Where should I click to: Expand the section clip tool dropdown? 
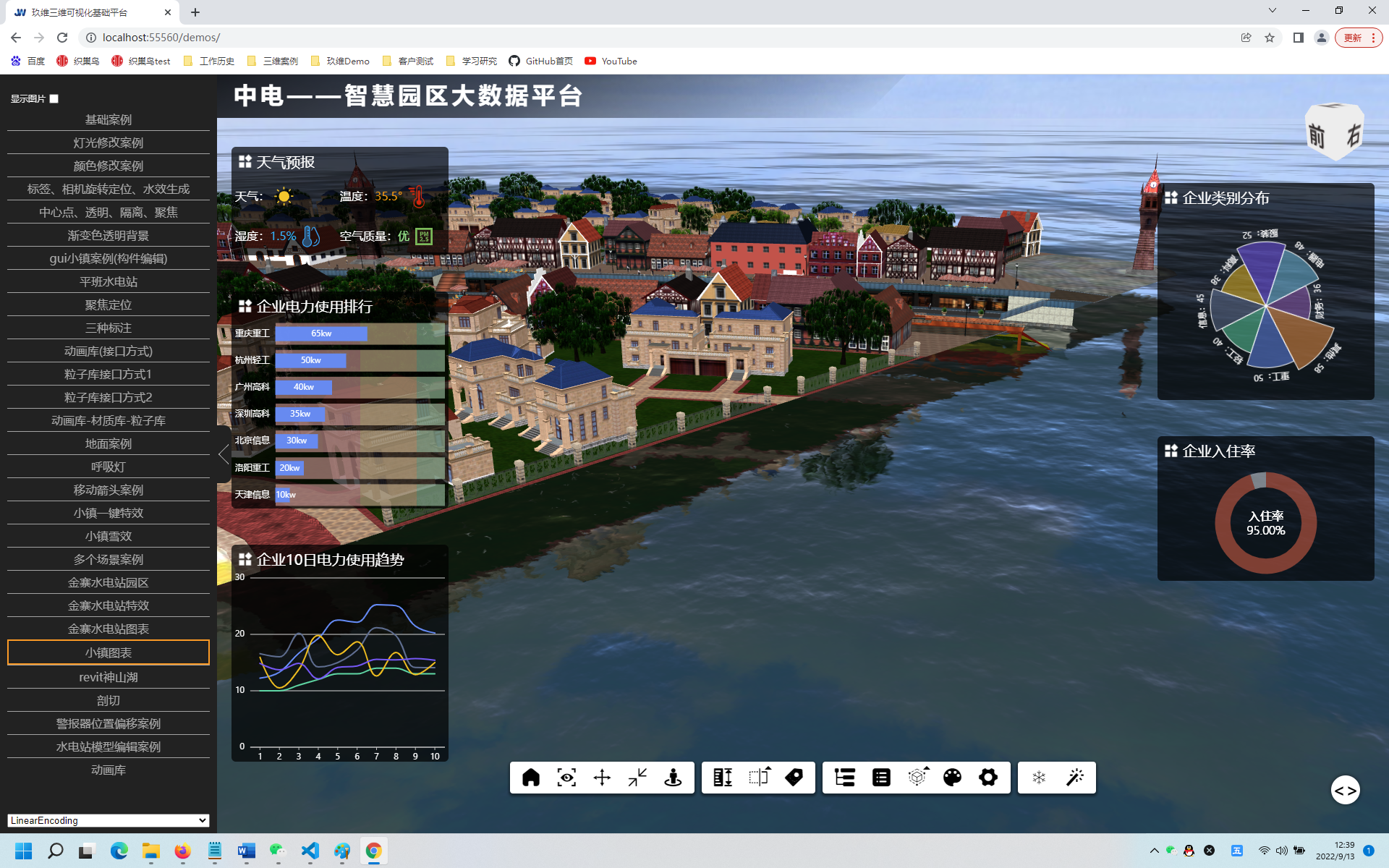[759, 778]
